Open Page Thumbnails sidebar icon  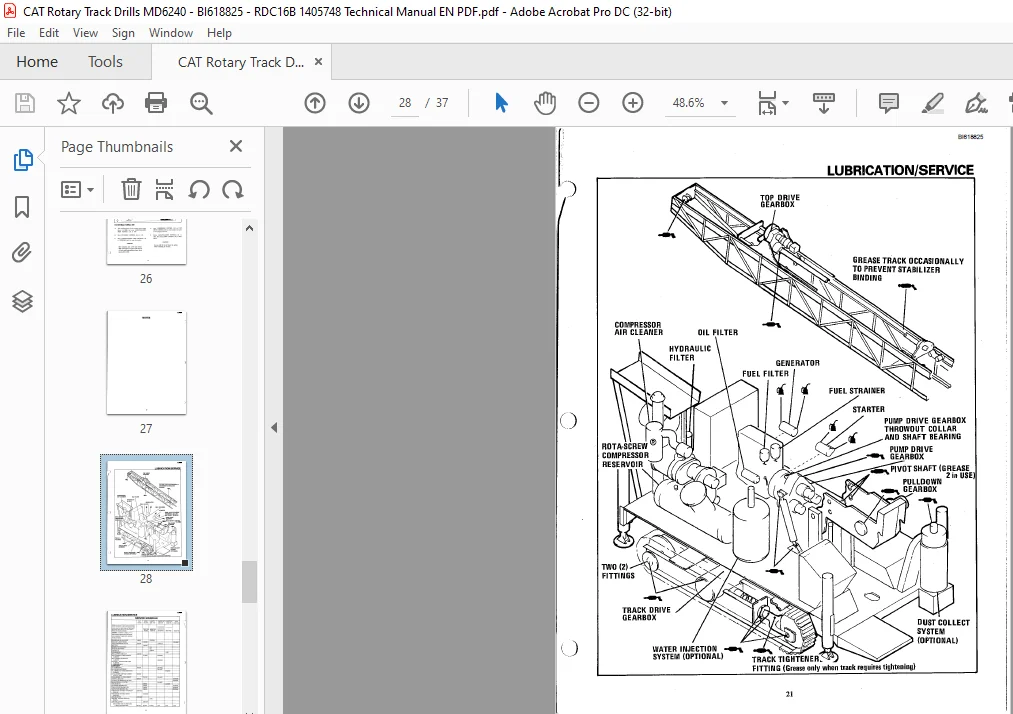pyautogui.click(x=23, y=160)
